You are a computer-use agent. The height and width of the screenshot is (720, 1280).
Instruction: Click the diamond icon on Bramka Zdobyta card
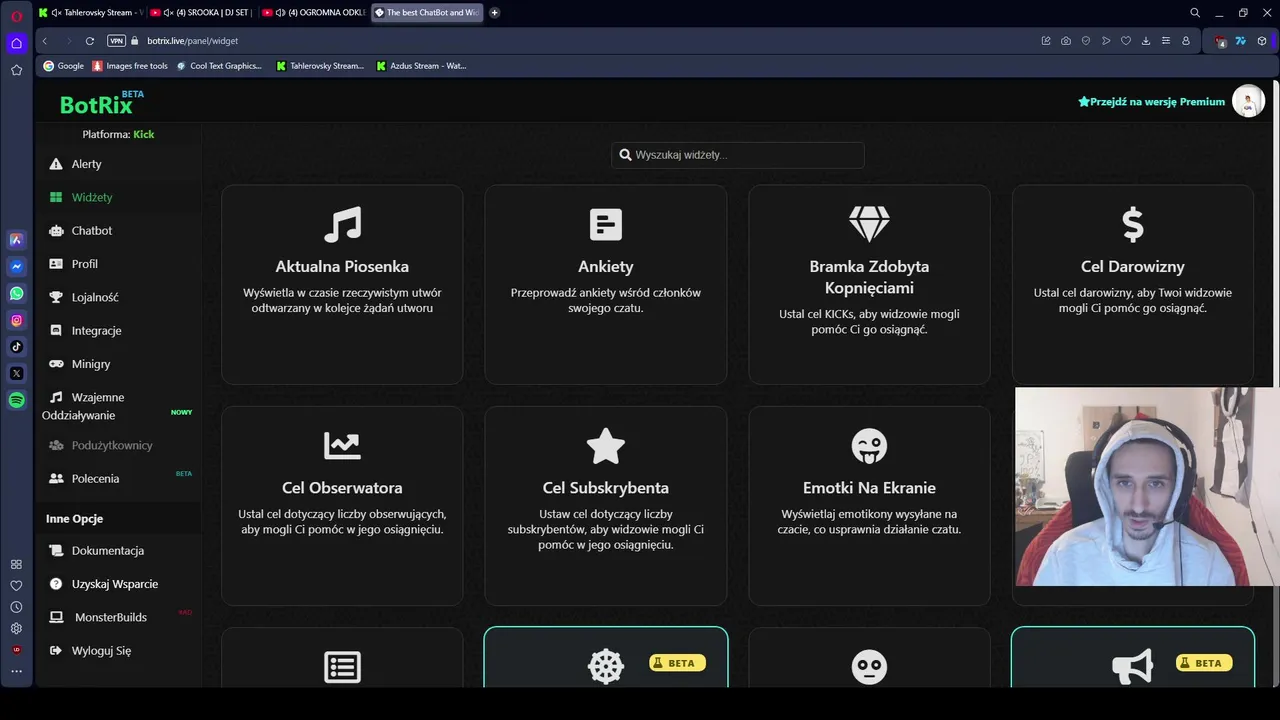point(869,224)
